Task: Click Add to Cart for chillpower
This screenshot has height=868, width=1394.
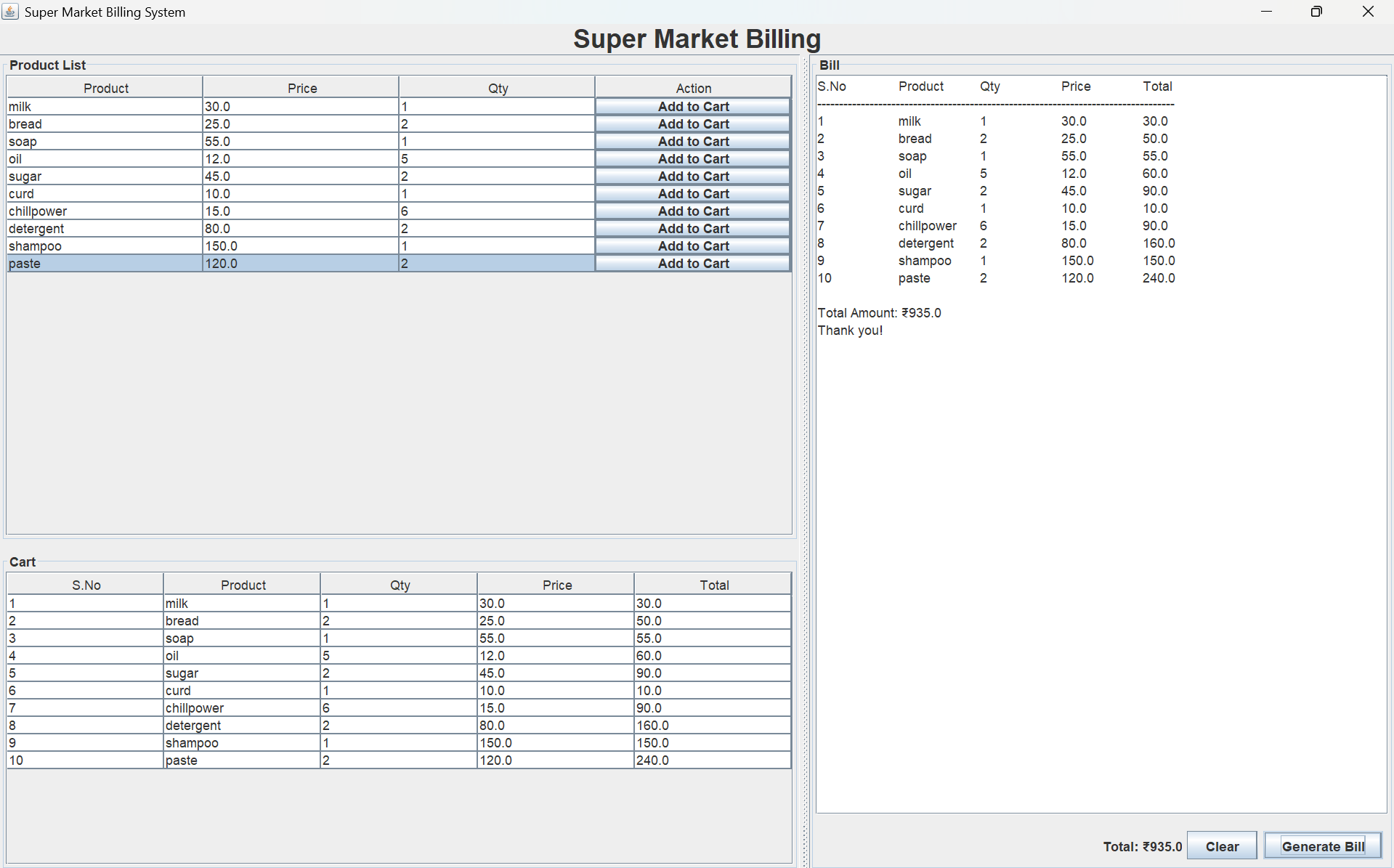Action: [x=693, y=211]
